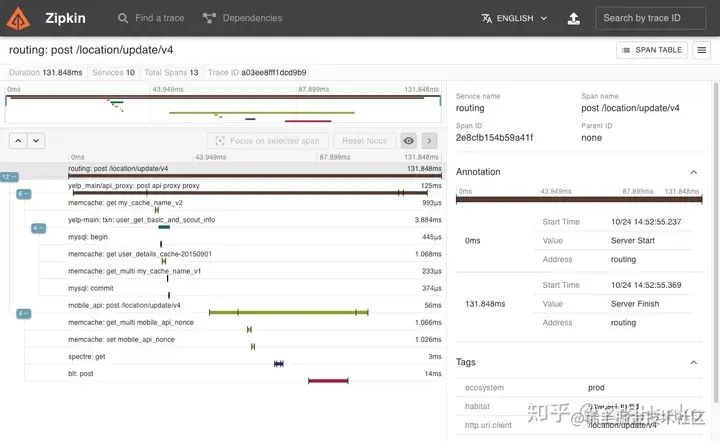Click Focus on selected span button

point(268,141)
